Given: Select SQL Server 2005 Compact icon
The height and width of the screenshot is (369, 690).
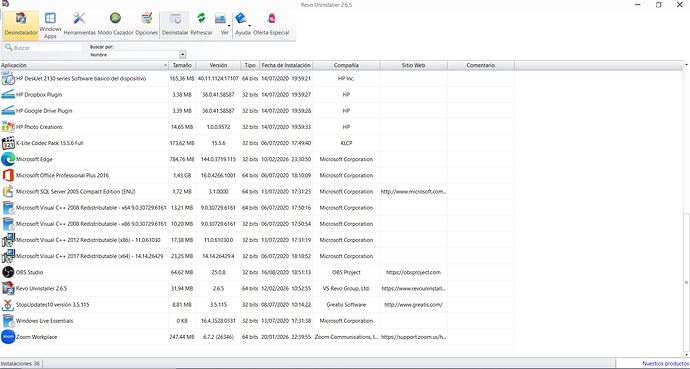Looking at the screenshot, I should (8, 192).
